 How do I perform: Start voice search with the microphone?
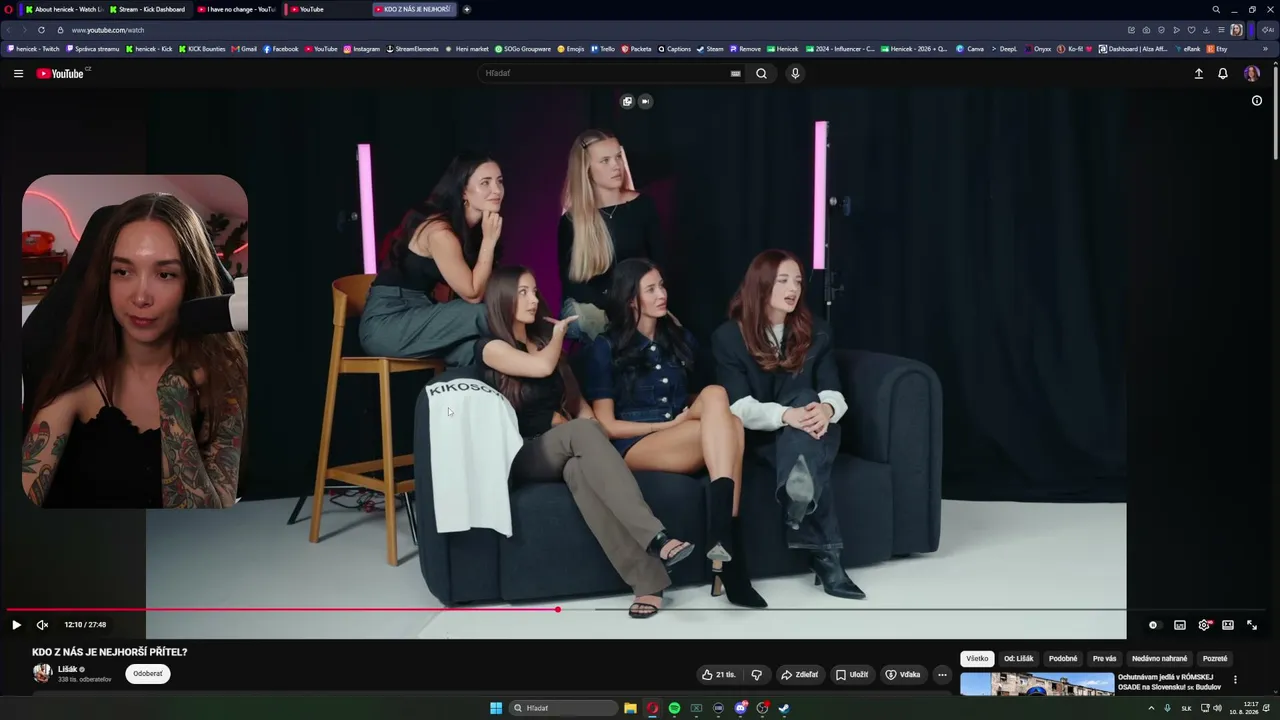point(795,73)
